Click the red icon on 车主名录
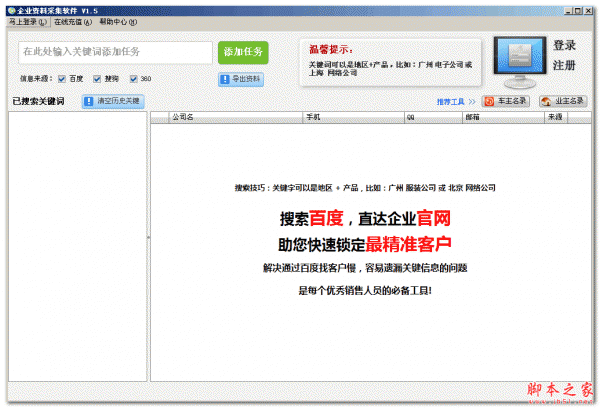Image resolution: width=600 pixels, height=408 pixels. (489, 101)
